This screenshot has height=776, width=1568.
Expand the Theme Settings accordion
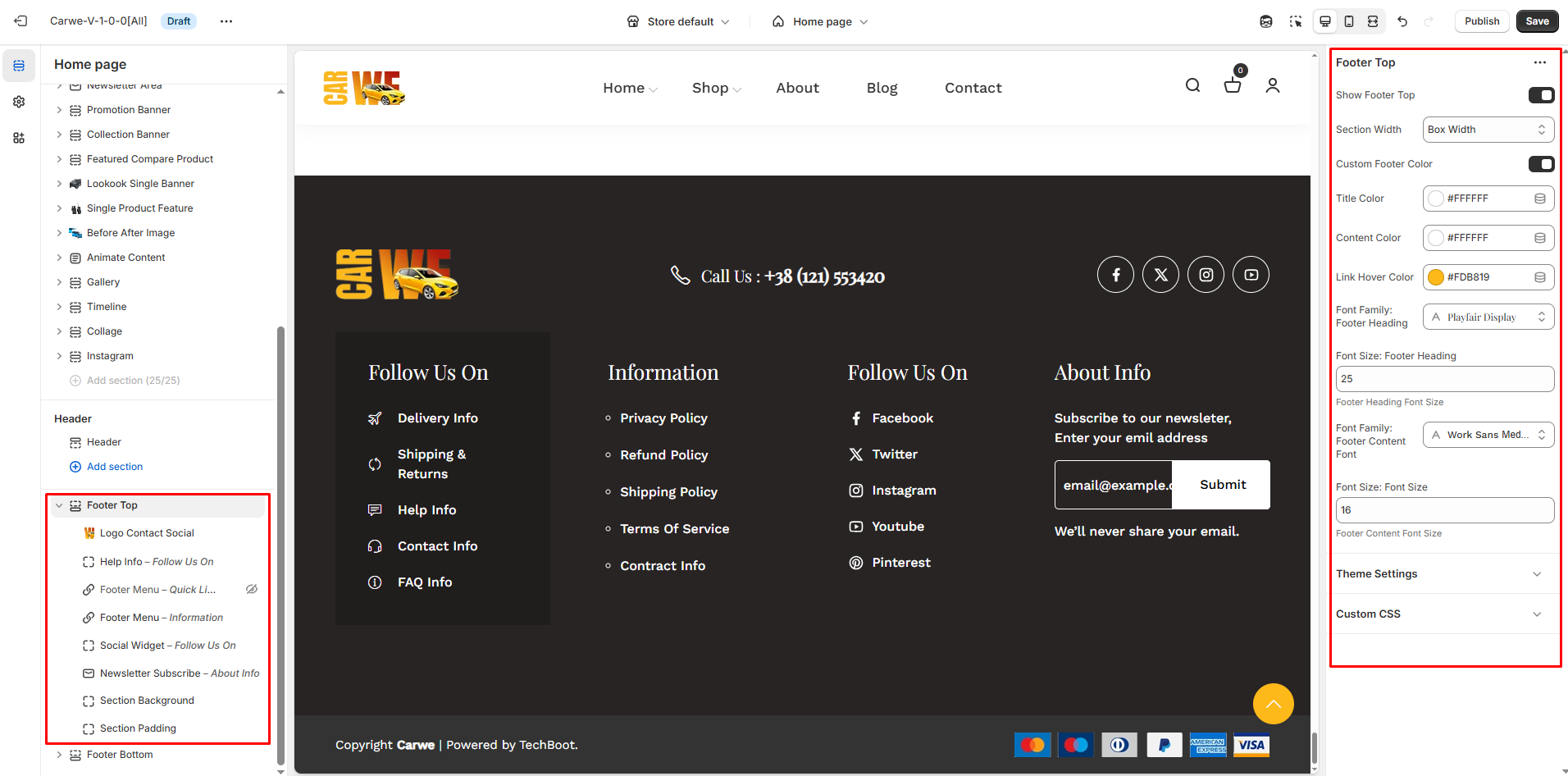point(1443,573)
